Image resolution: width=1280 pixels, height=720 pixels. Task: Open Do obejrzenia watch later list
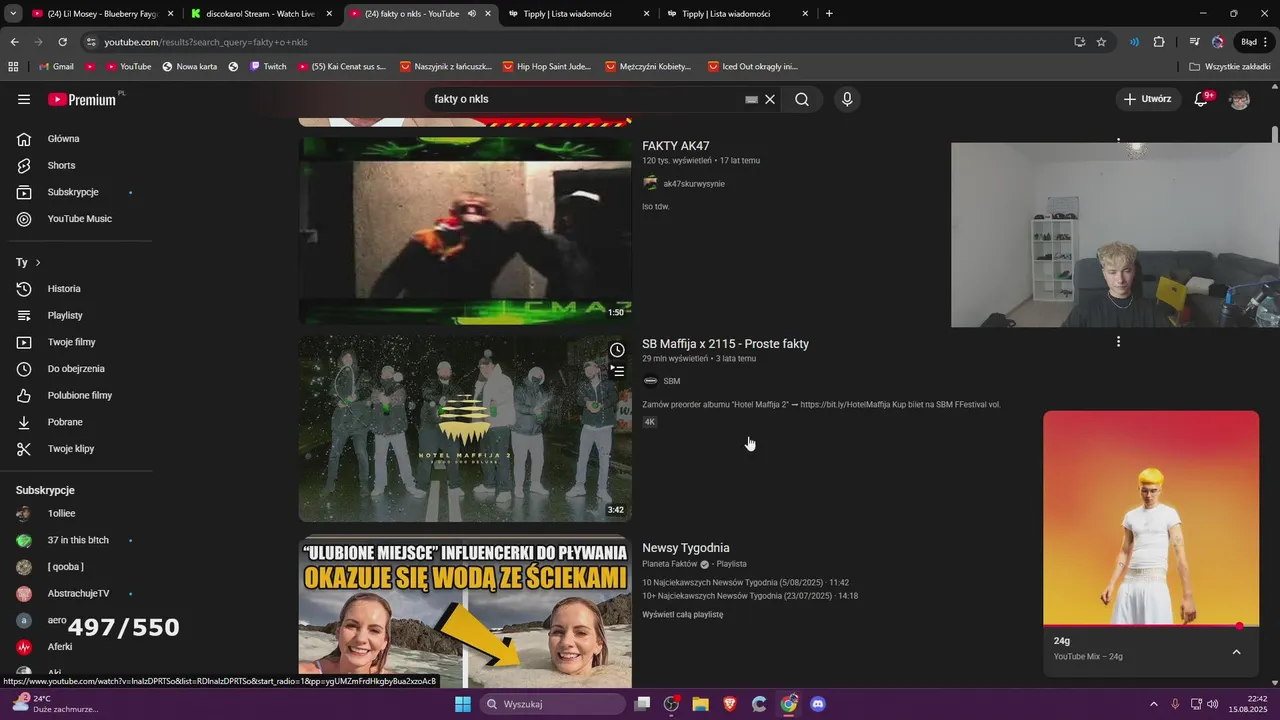(x=76, y=369)
